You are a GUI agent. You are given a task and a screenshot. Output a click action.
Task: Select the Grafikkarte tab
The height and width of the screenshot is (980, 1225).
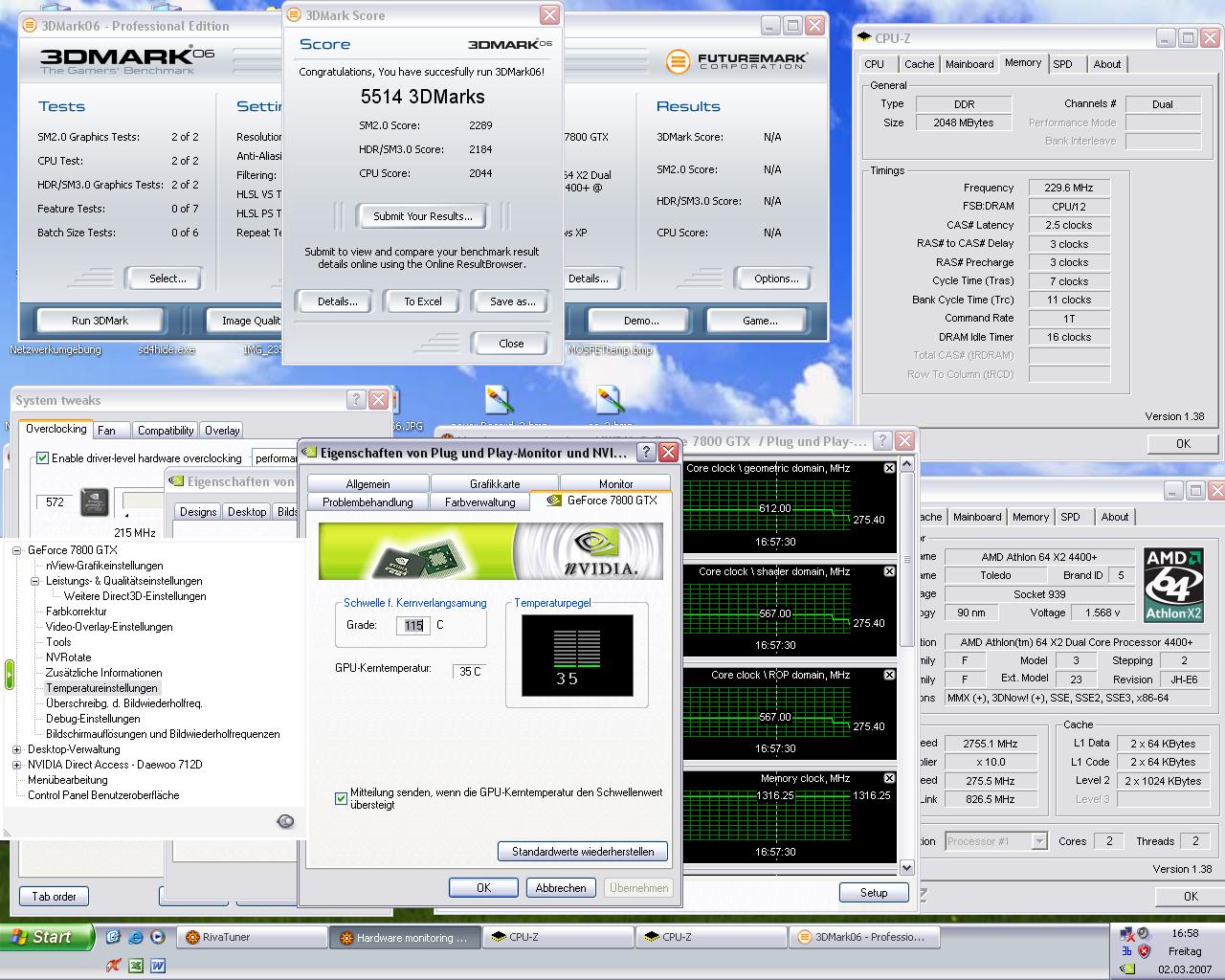click(x=495, y=484)
